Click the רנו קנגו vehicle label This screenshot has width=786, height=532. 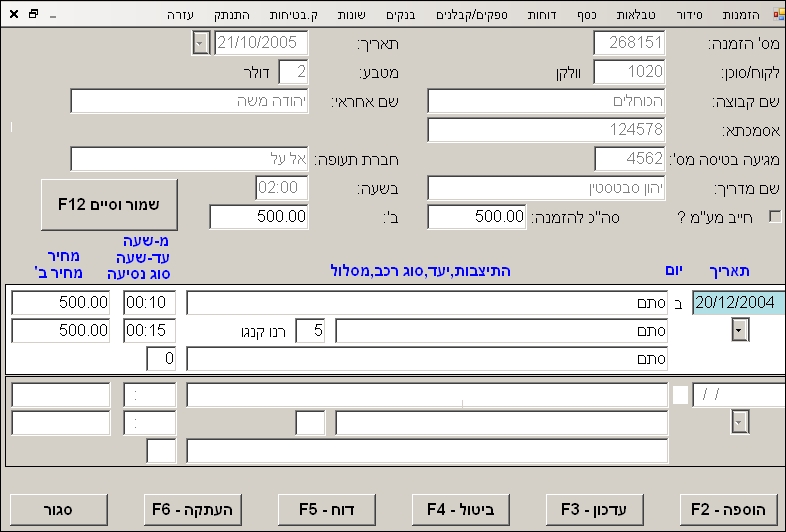[x=264, y=332]
